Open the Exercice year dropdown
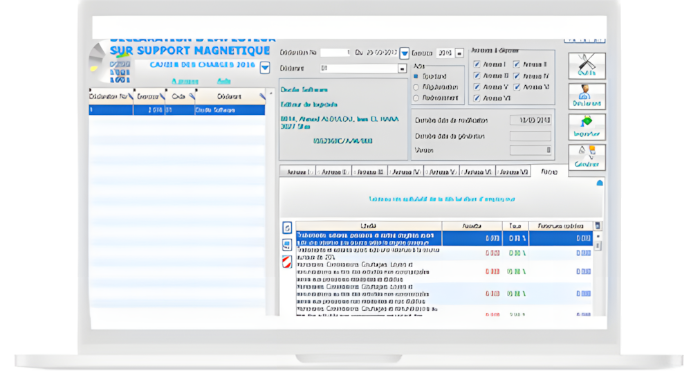This screenshot has width=700, height=371. [x=459, y=53]
